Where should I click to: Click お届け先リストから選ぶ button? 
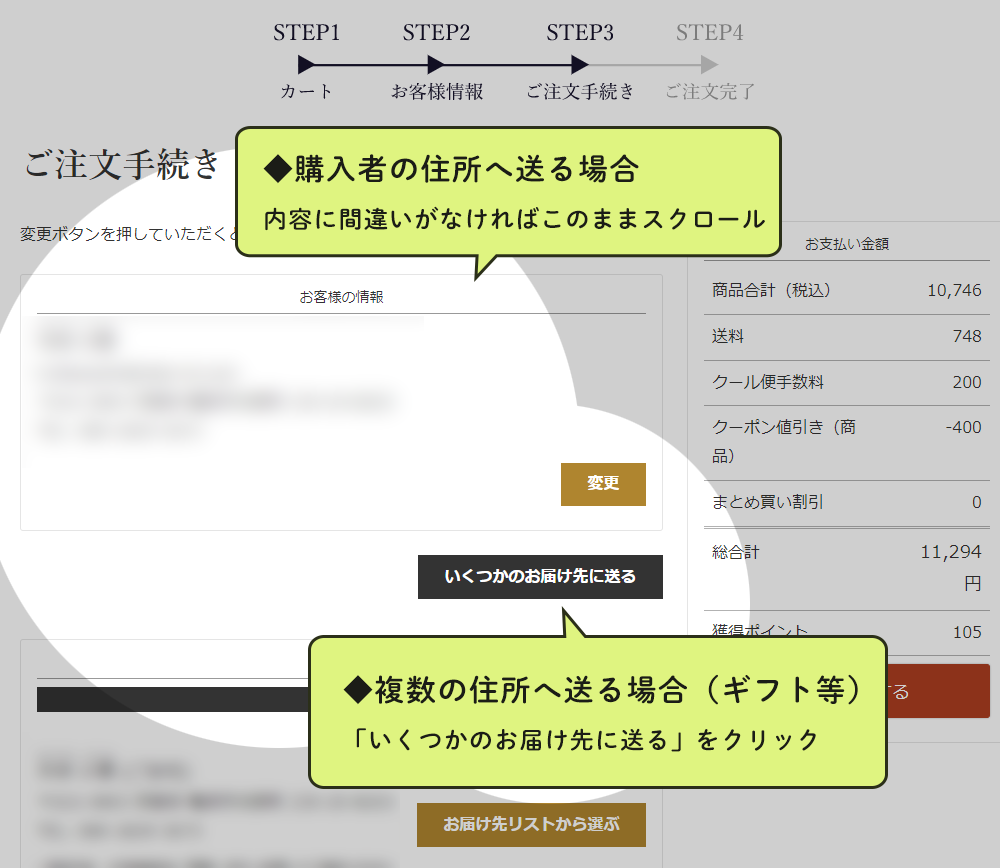(531, 825)
